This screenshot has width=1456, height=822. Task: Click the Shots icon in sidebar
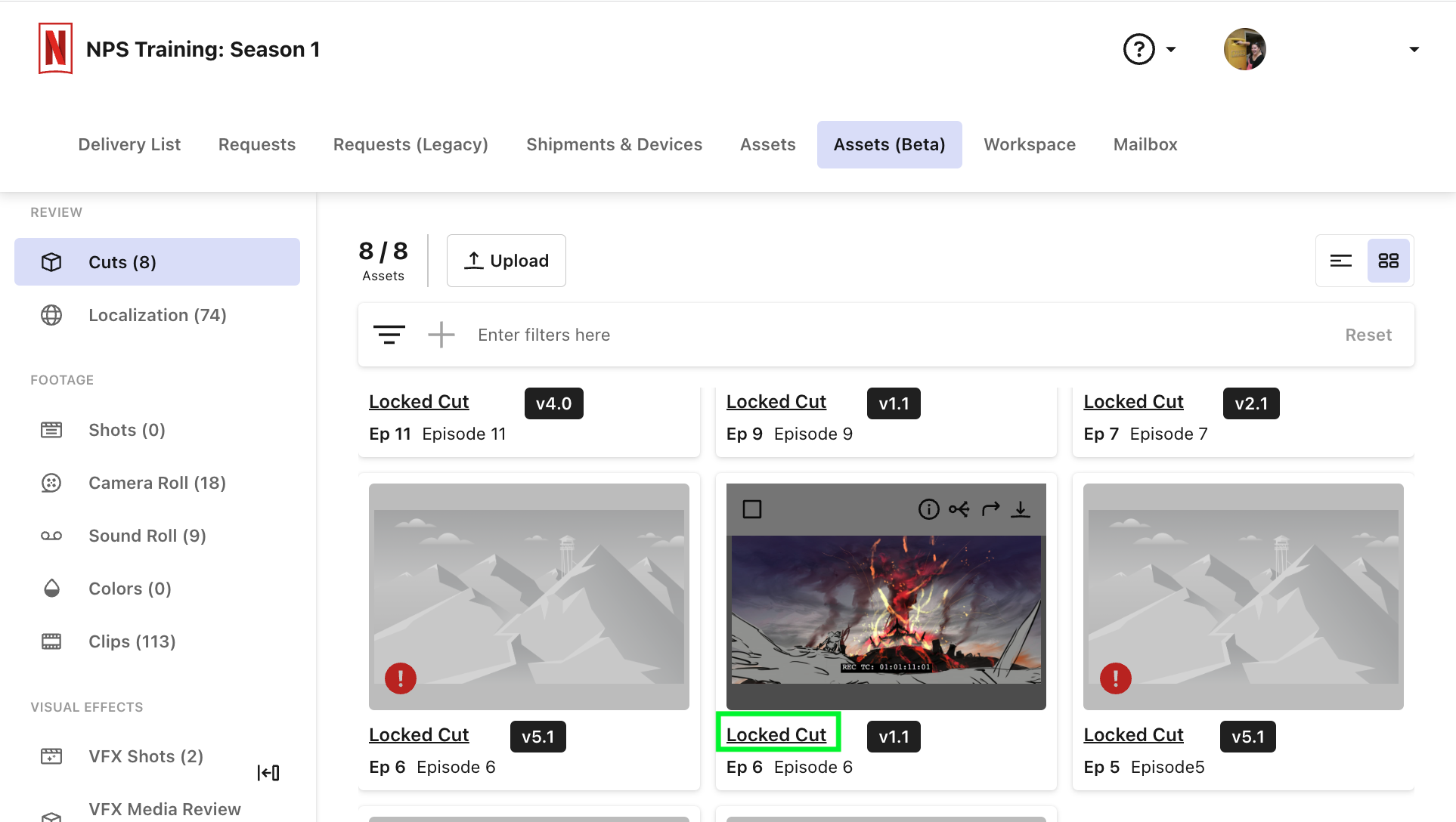pos(51,430)
